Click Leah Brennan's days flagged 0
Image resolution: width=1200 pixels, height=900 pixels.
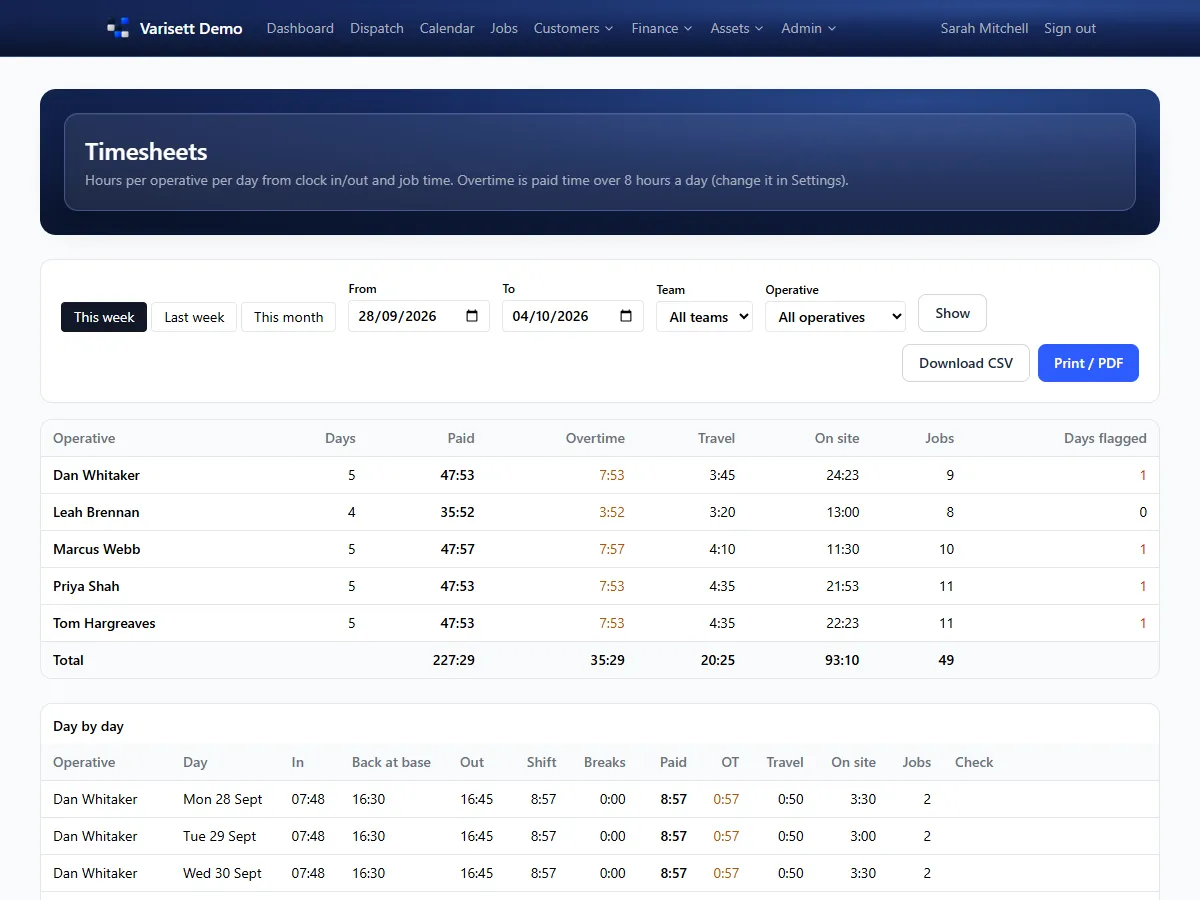(1143, 512)
